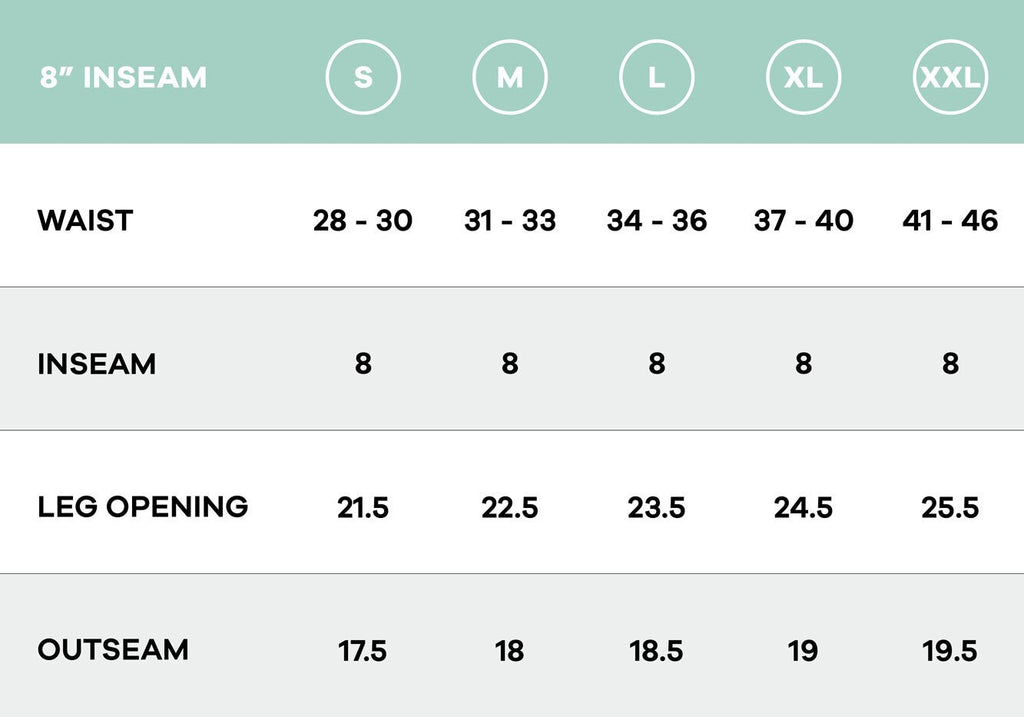Select the M size circle icon
The height and width of the screenshot is (717, 1024).
coord(510,77)
